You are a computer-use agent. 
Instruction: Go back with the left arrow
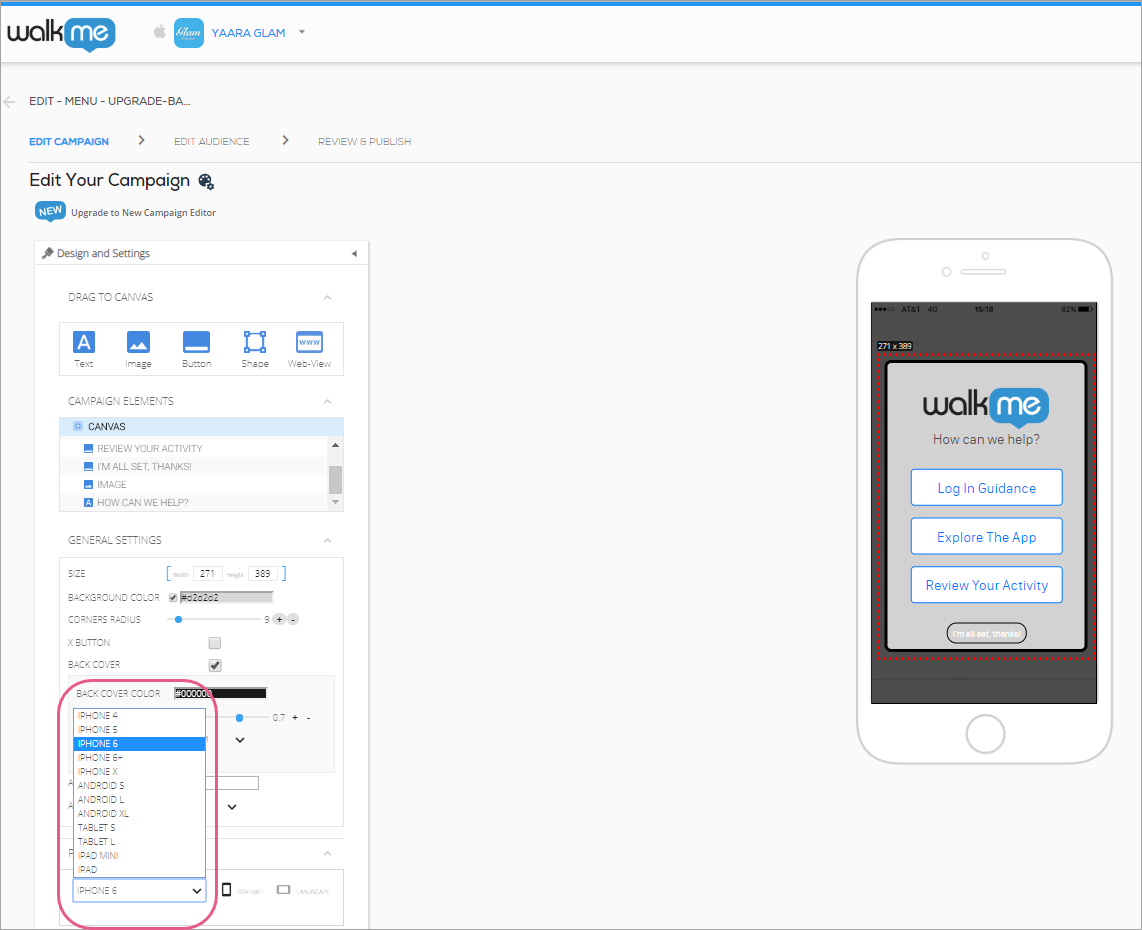(9, 101)
